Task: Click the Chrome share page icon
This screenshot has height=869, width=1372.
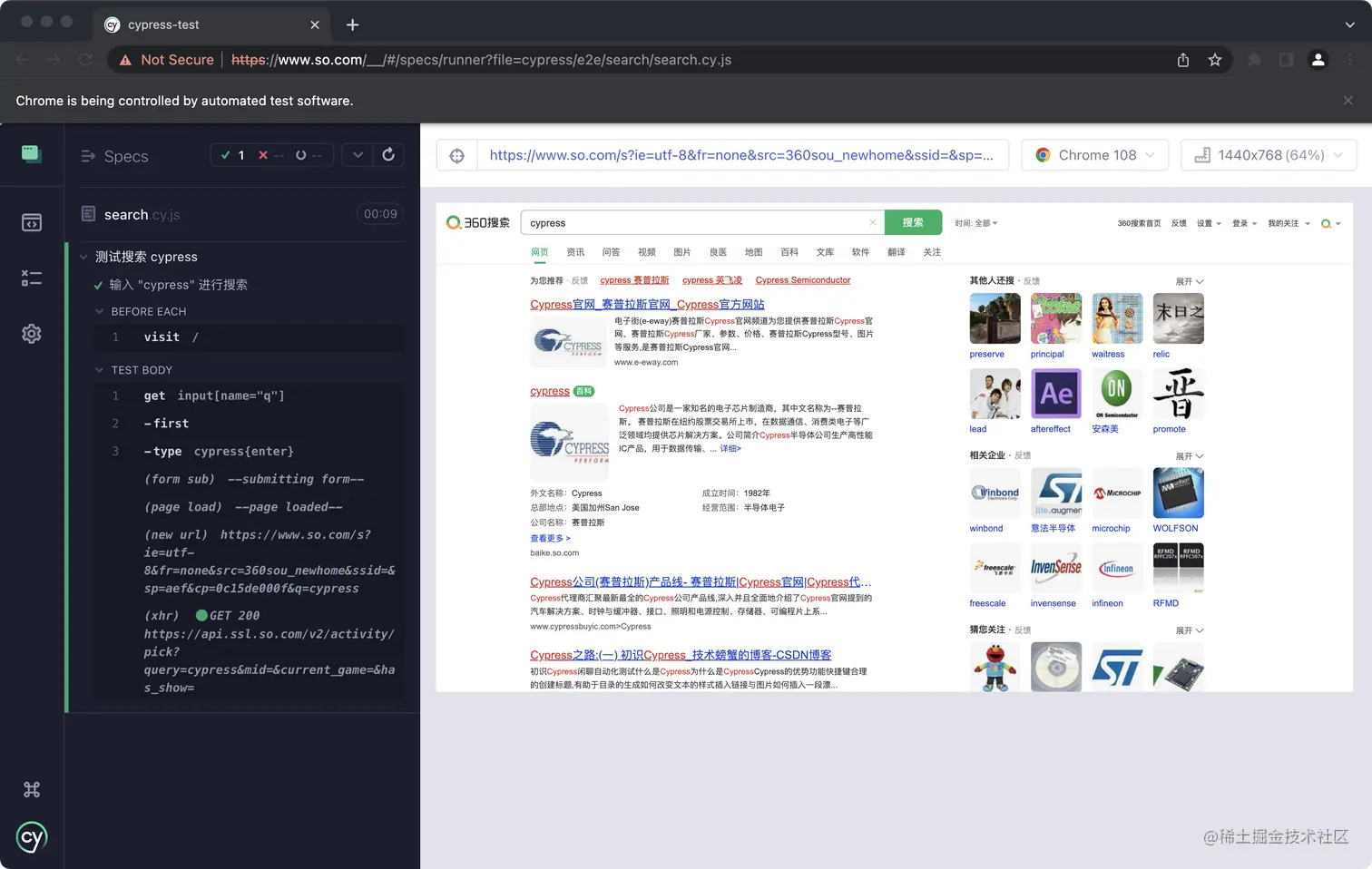Action: 1183,60
